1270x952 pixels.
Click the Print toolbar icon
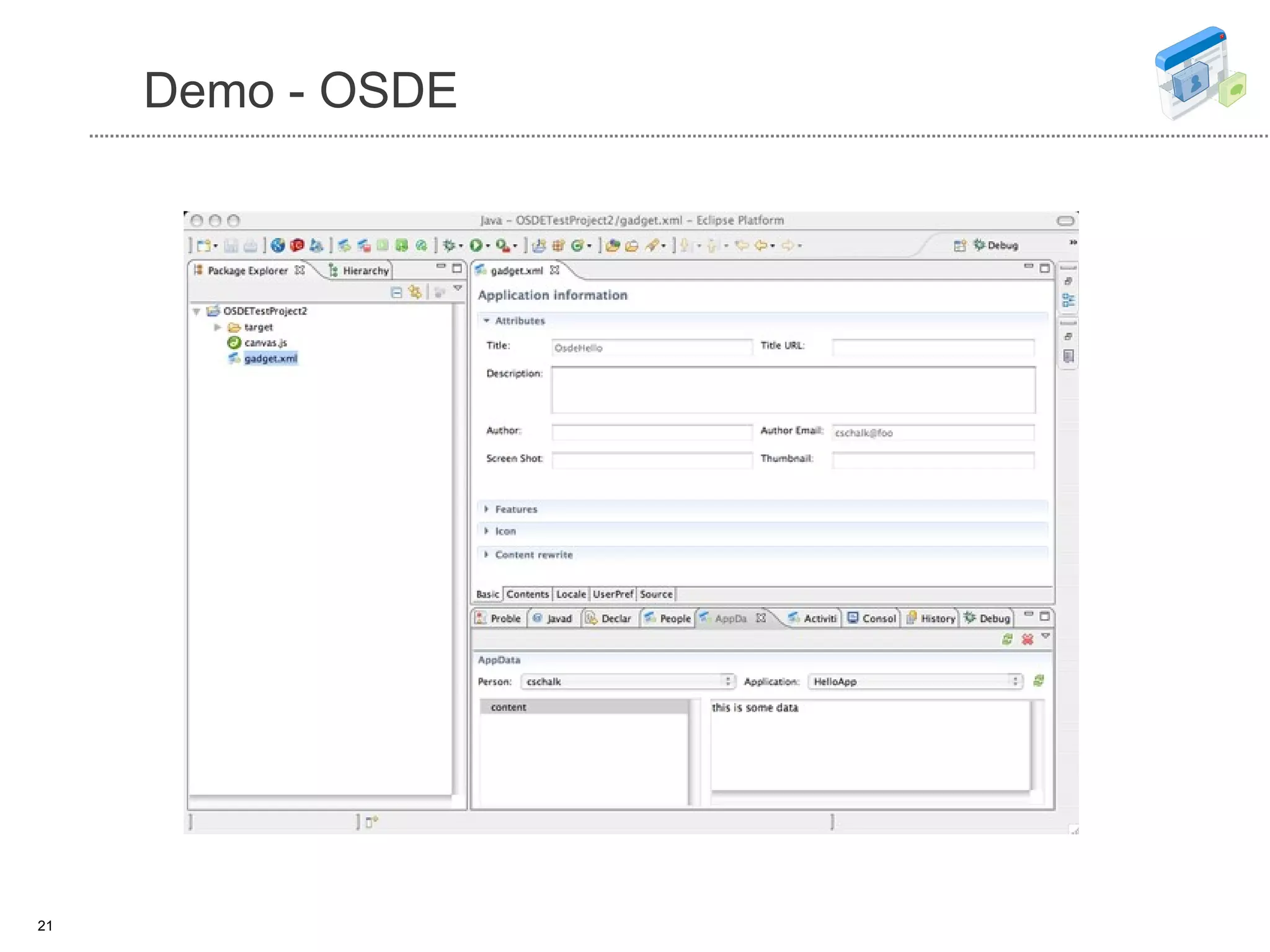tap(250, 245)
